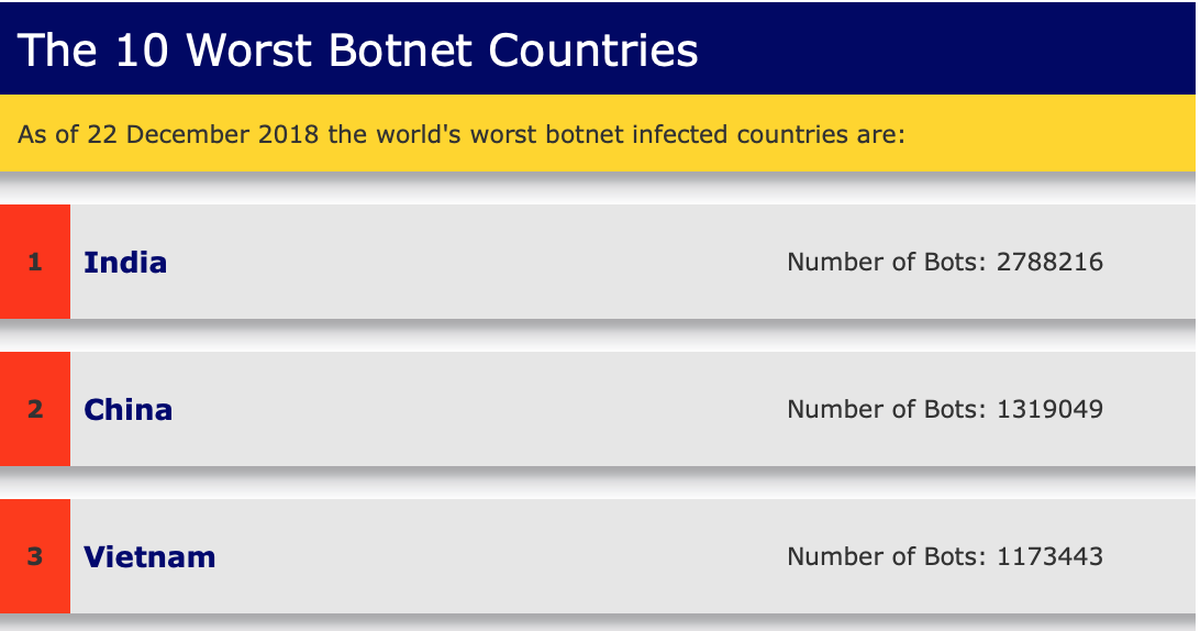1200x631 pixels.
Task: Select Vietnam's bot count 1173443
Action: (1050, 556)
